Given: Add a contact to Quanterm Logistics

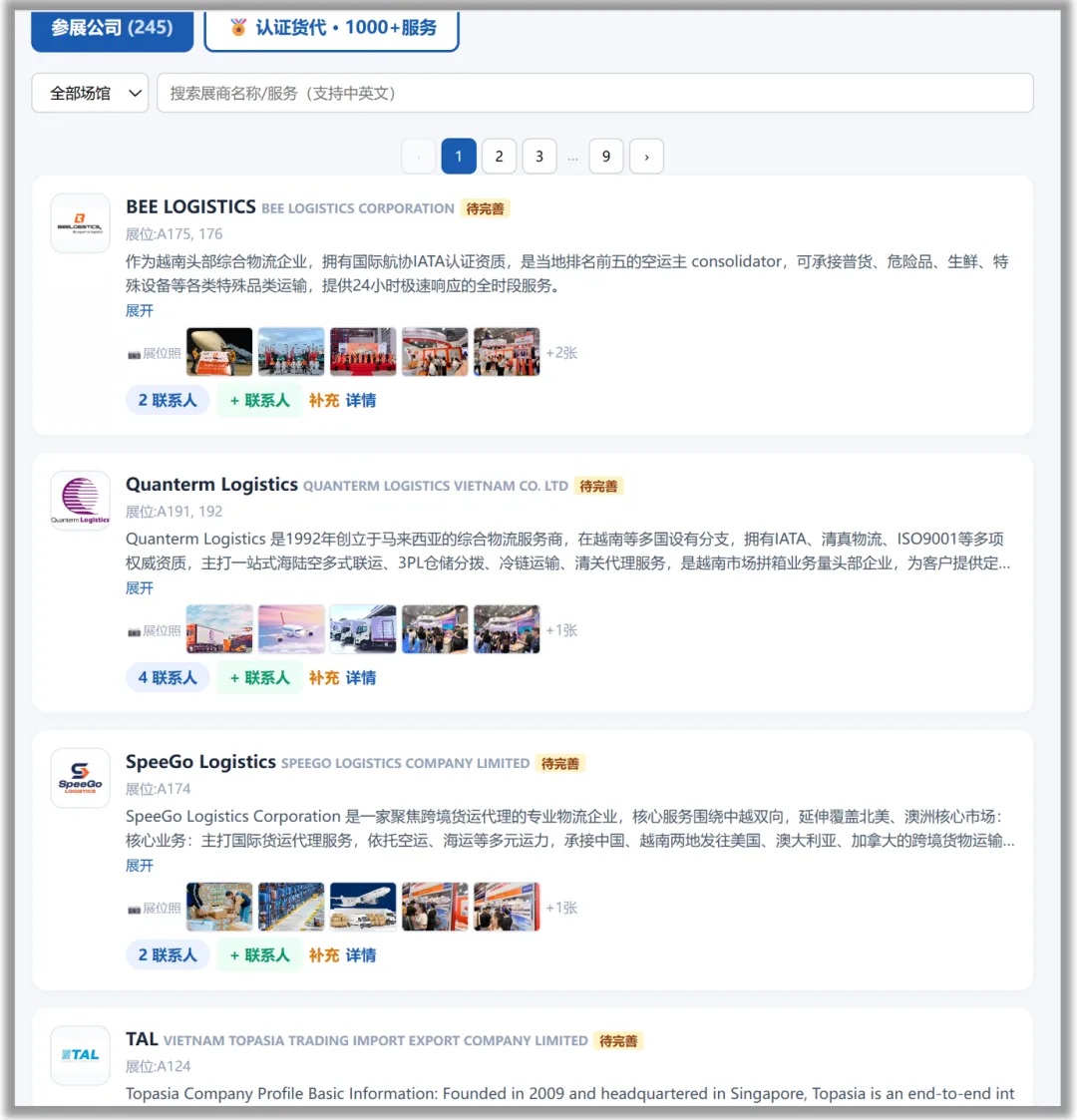Looking at the screenshot, I should [x=260, y=677].
